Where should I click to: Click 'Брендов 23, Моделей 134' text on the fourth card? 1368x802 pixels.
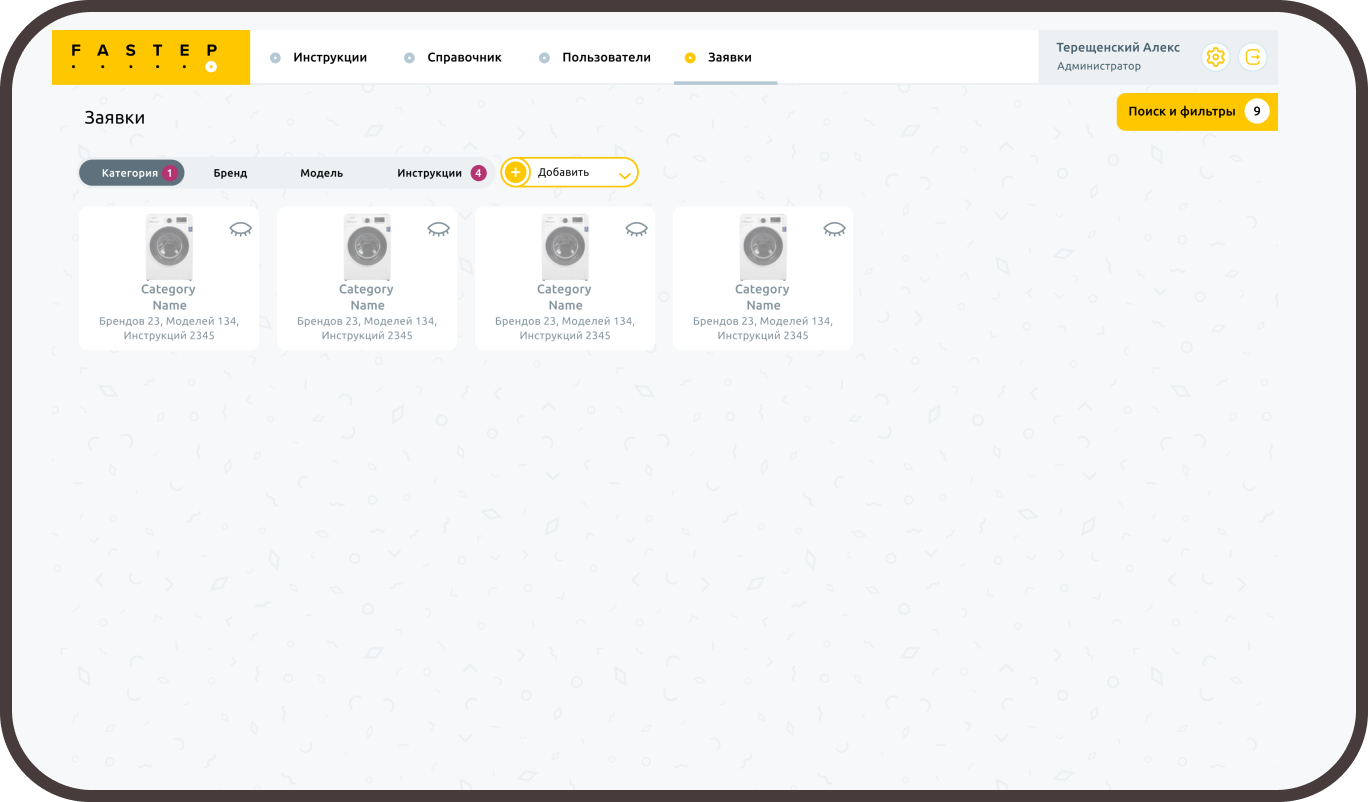[x=763, y=321]
